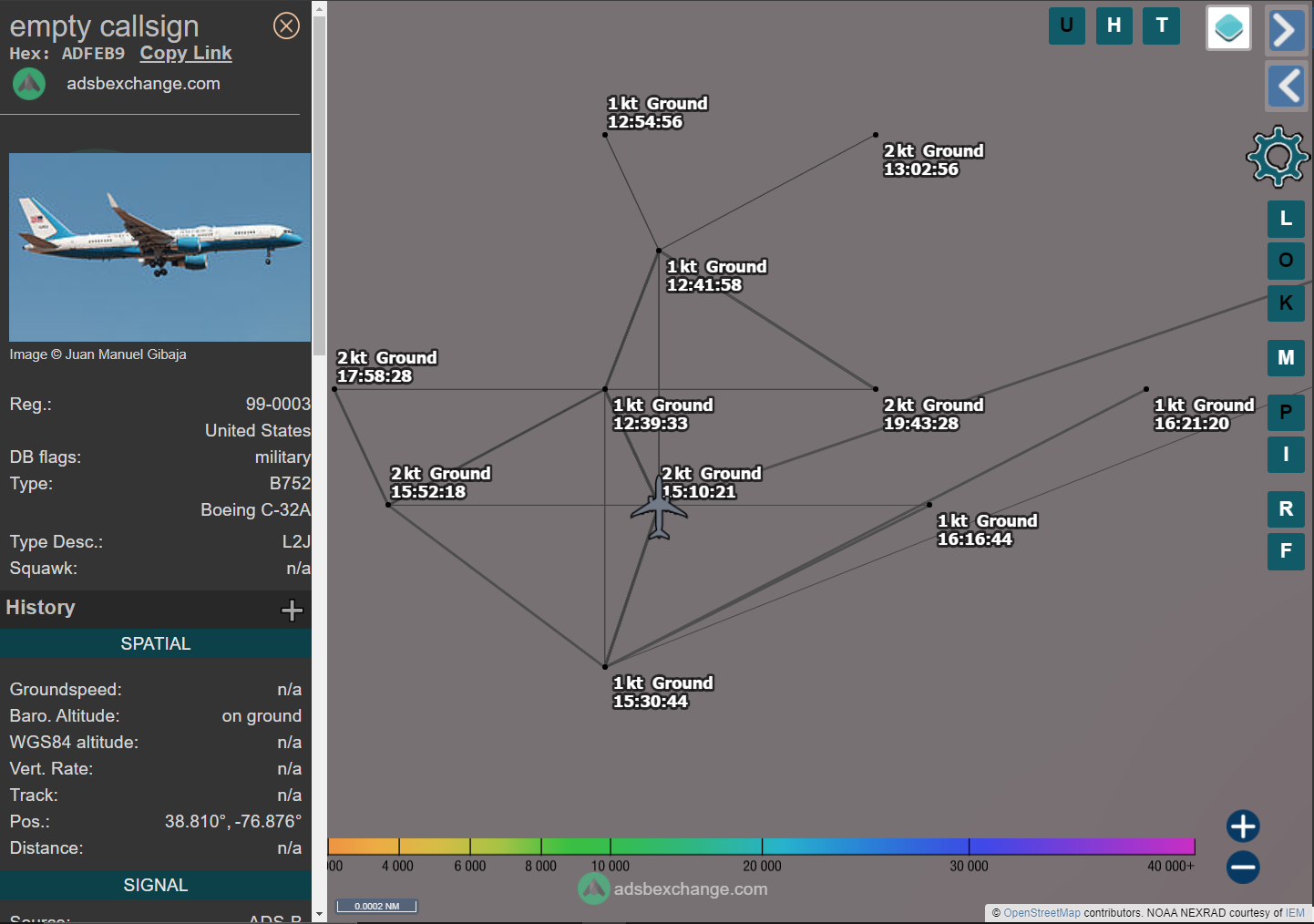Open the map layer switcher icon
This screenshot has height=924, width=1314.
click(x=1228, y=28)
